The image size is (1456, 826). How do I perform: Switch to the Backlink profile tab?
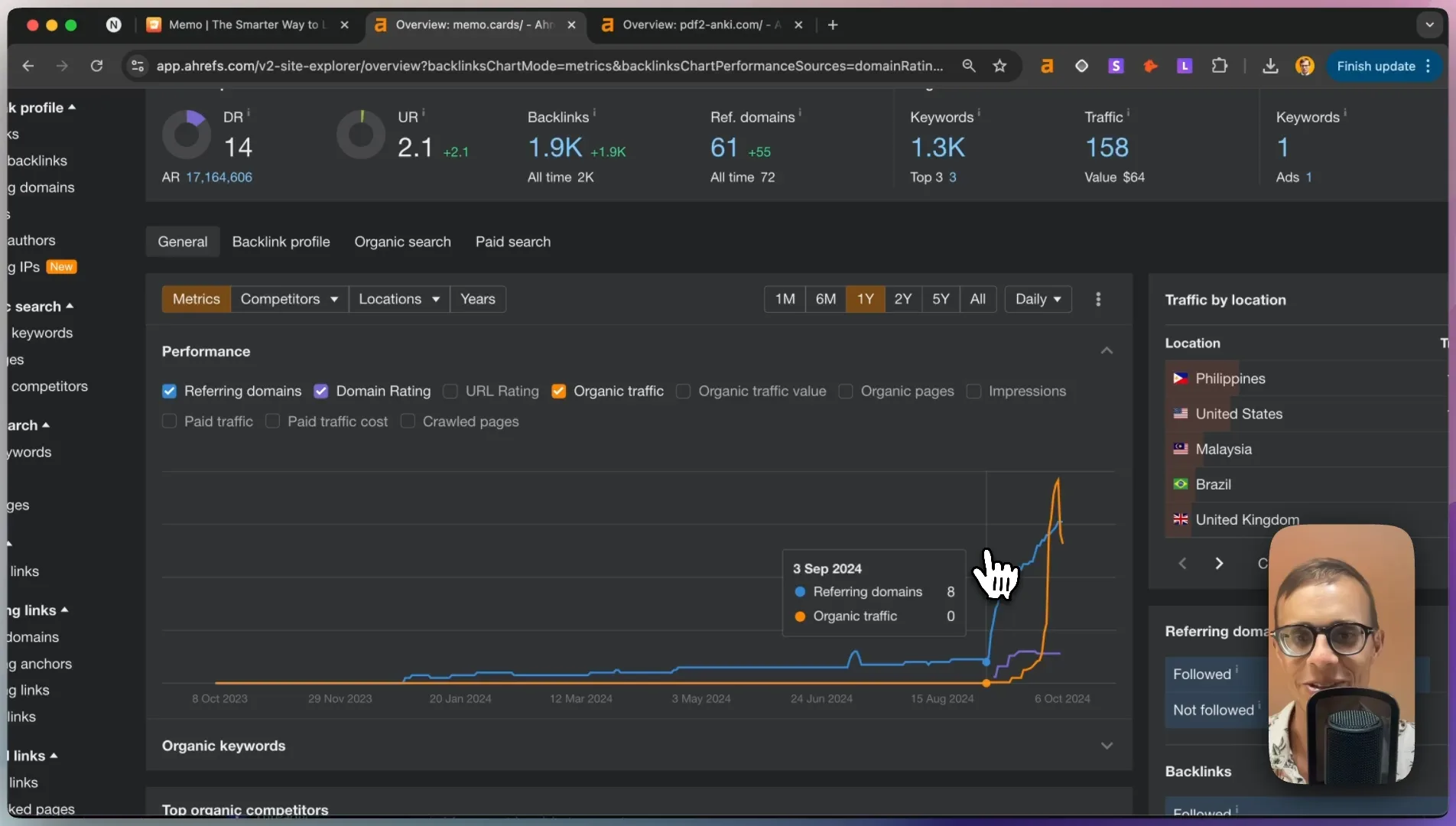click(281, 242)
